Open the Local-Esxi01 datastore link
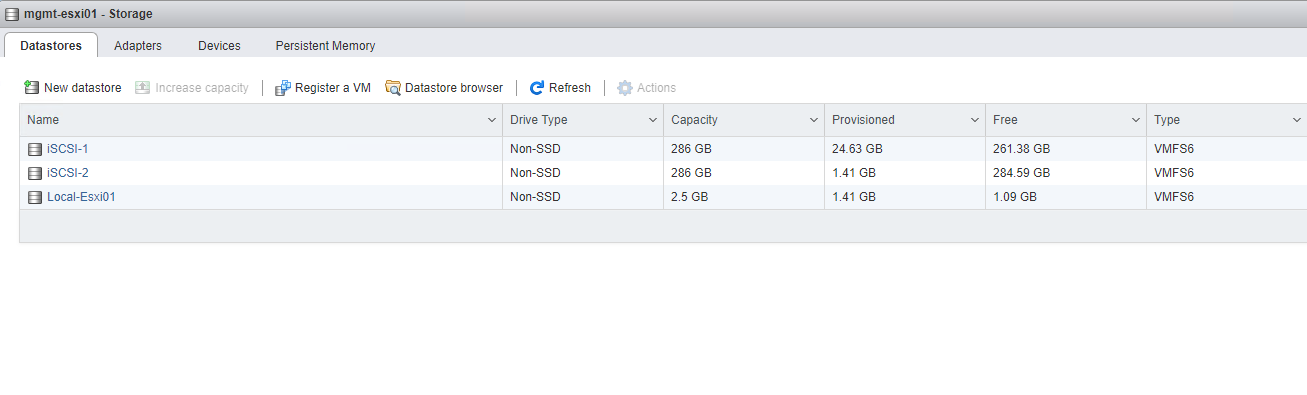The height and width of the screenshot is (395, 1307). click(x=81, y=197)
